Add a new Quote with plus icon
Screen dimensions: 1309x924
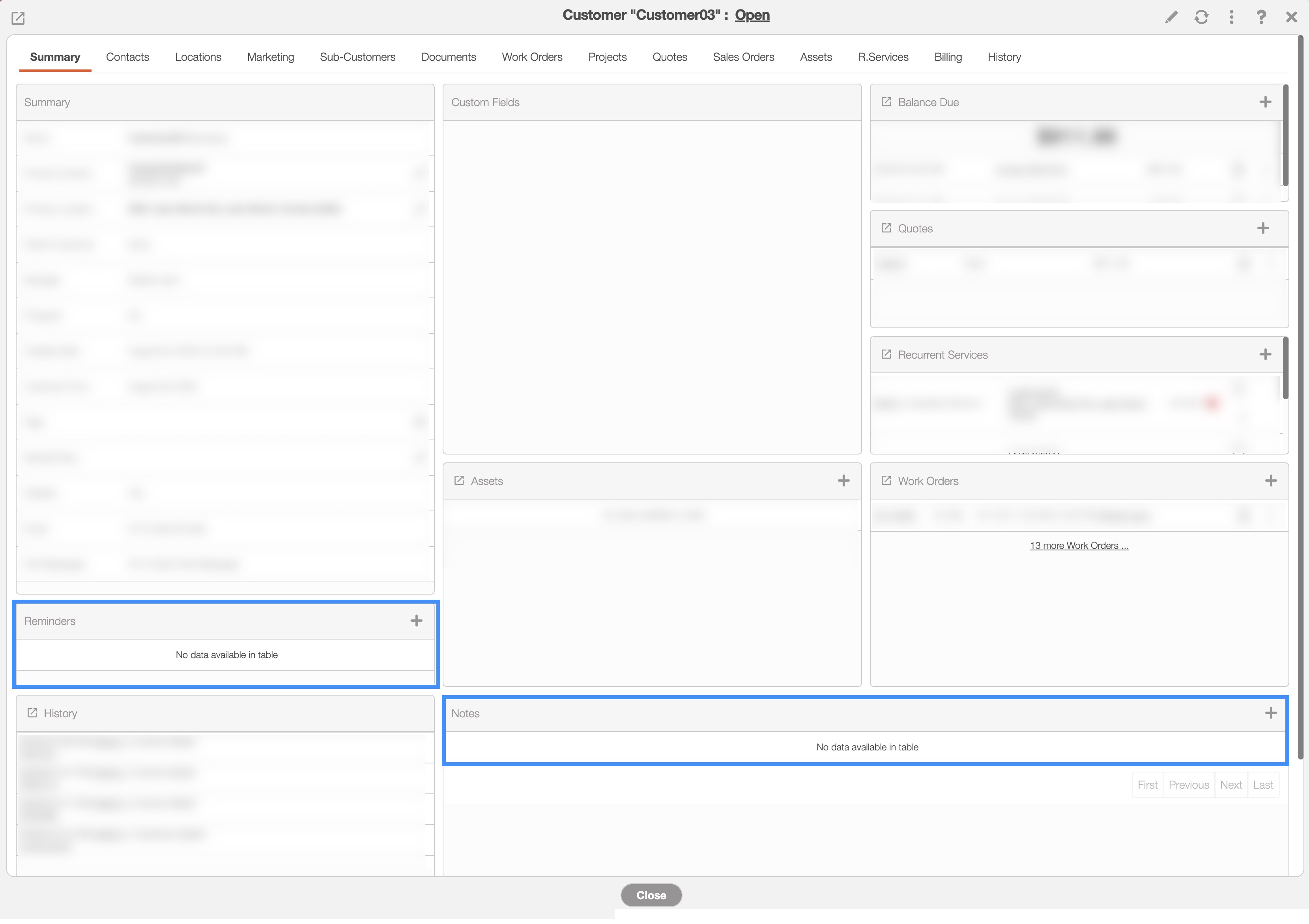point(1263,228)
